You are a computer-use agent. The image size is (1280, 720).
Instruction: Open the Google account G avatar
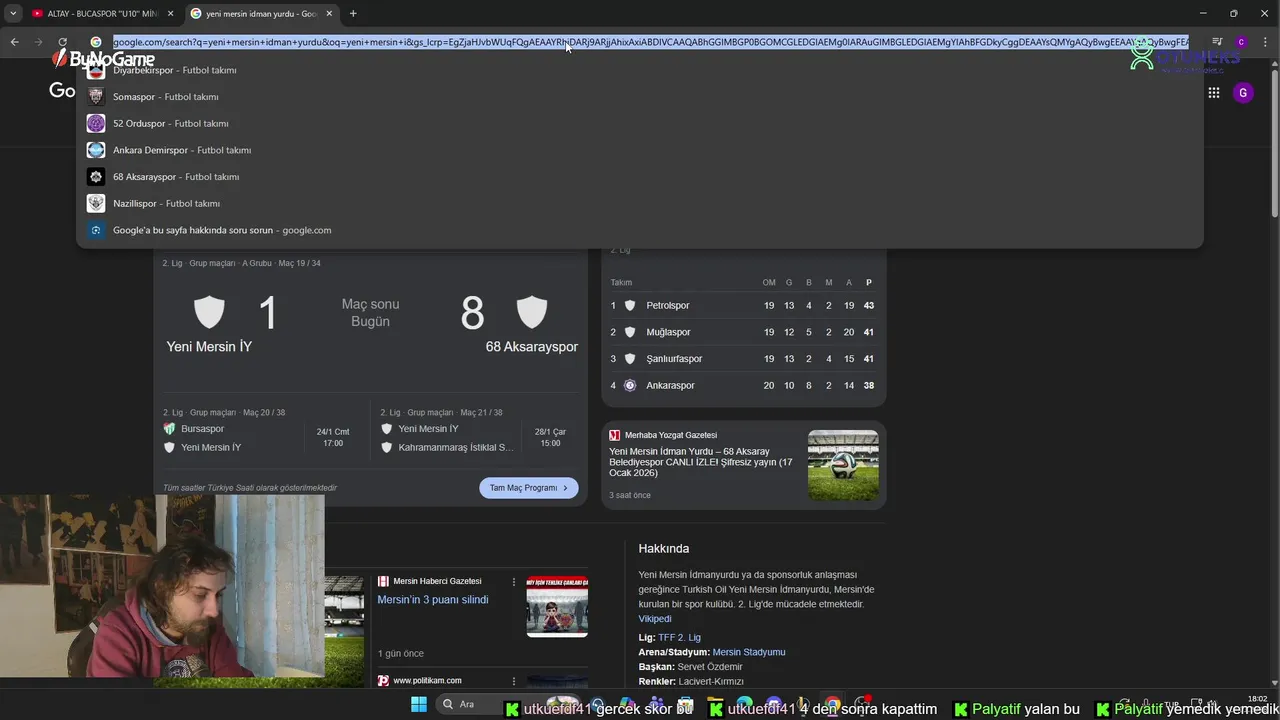click(1243, 93)
